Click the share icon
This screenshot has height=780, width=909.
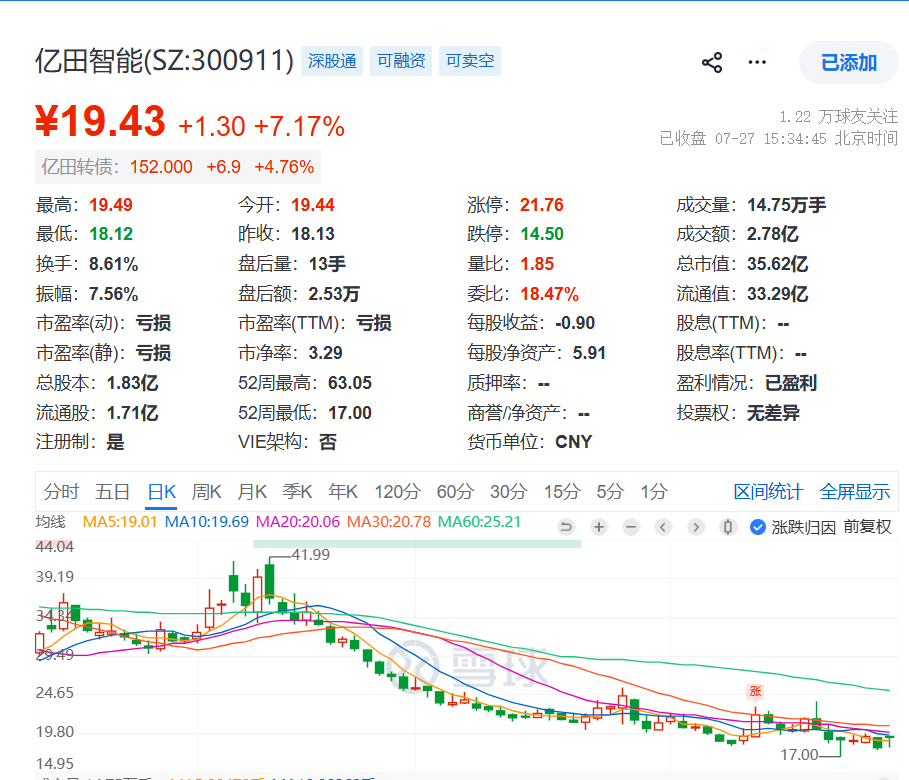712,62
